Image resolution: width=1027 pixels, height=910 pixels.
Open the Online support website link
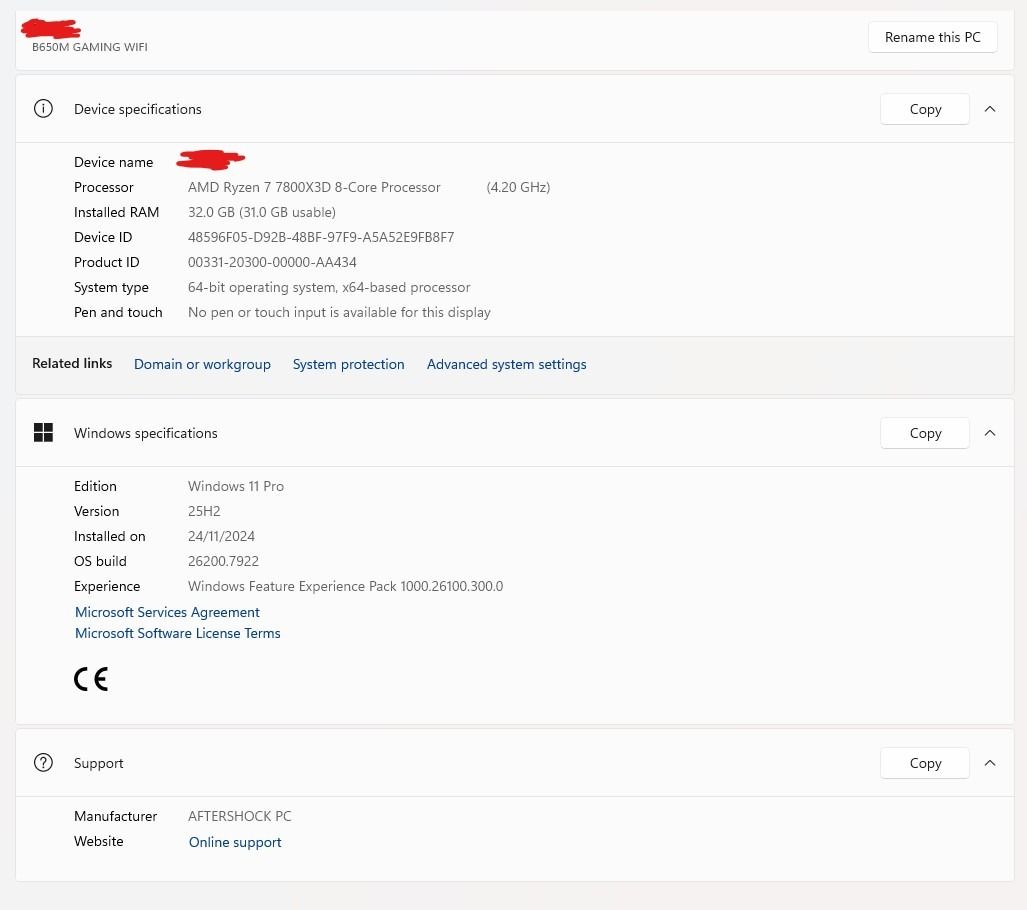click(x=235, y=842)
